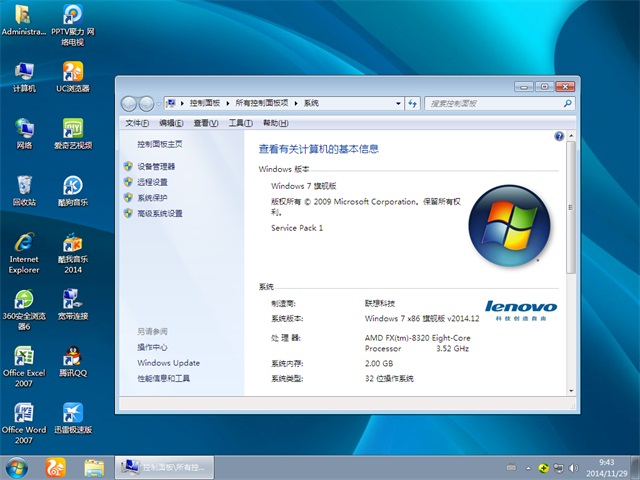
Task: Open the 文件(F) menu
Action: click(x=137, y=123)
